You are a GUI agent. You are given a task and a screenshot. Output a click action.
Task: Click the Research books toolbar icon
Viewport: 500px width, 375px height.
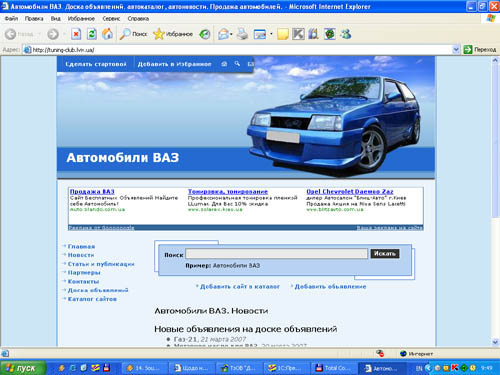click(x=313, y=34)
